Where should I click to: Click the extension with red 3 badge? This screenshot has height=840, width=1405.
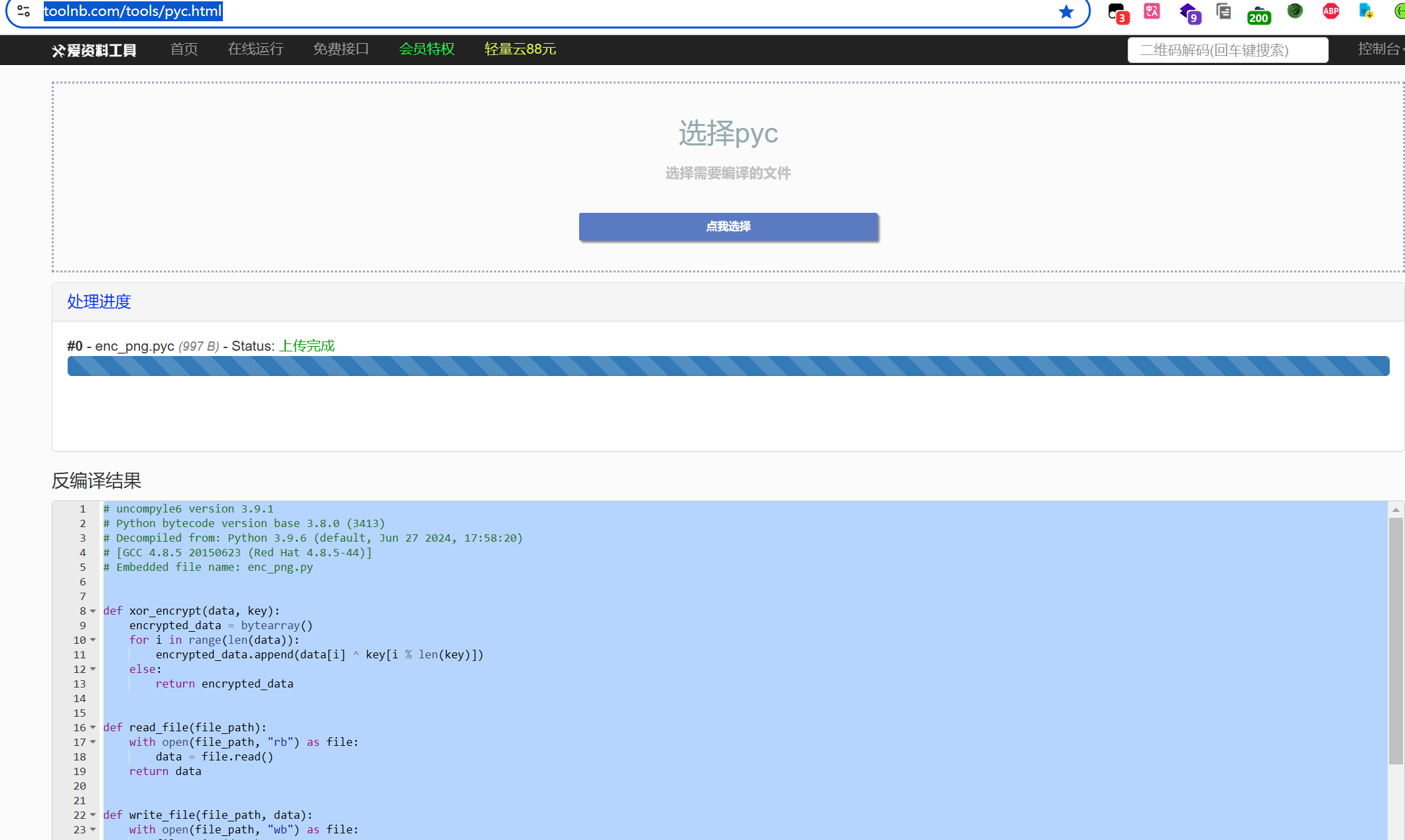[1117, 13]
